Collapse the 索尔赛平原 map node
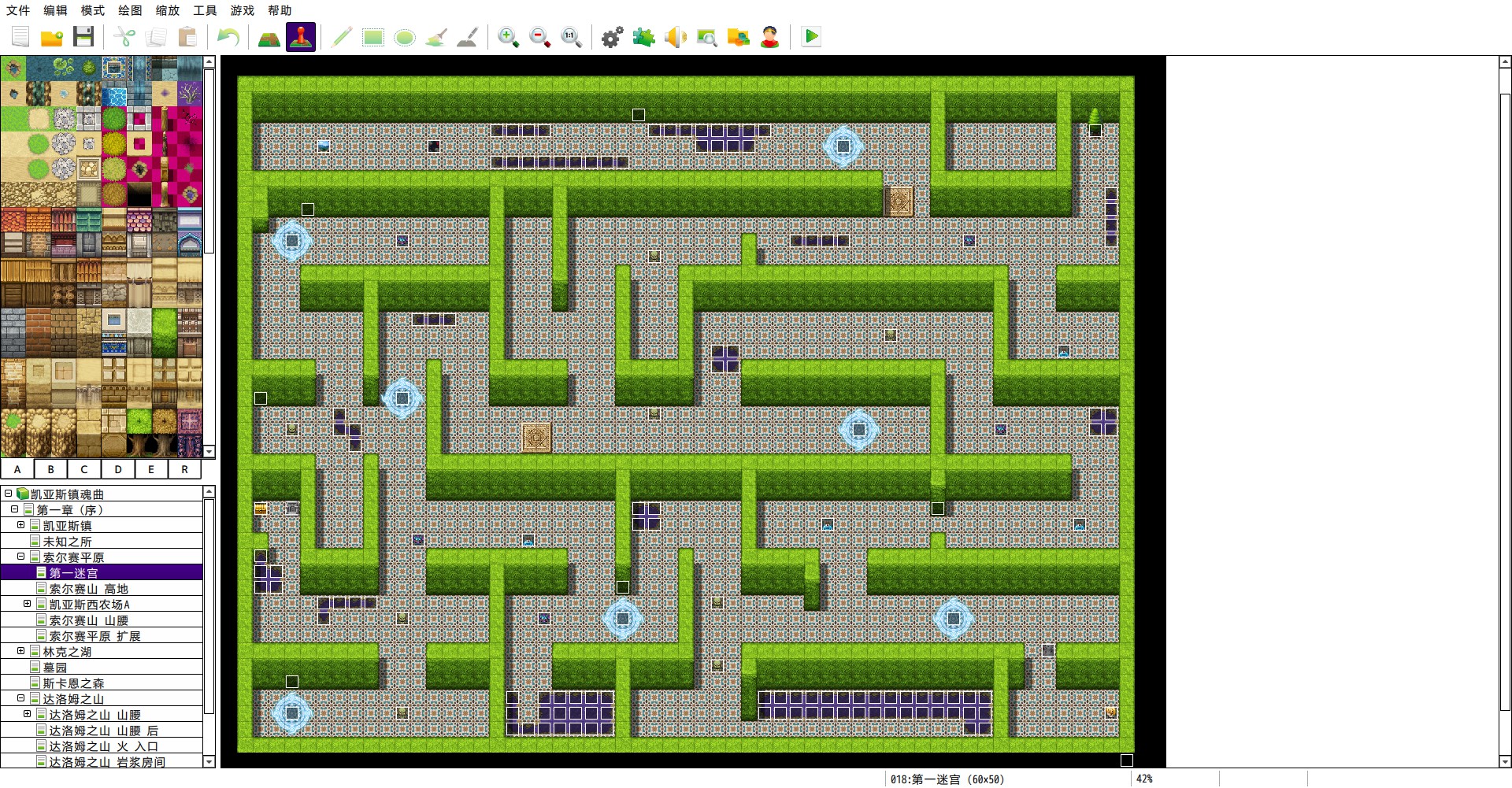The image size is (1512, 788). (21, 557)
